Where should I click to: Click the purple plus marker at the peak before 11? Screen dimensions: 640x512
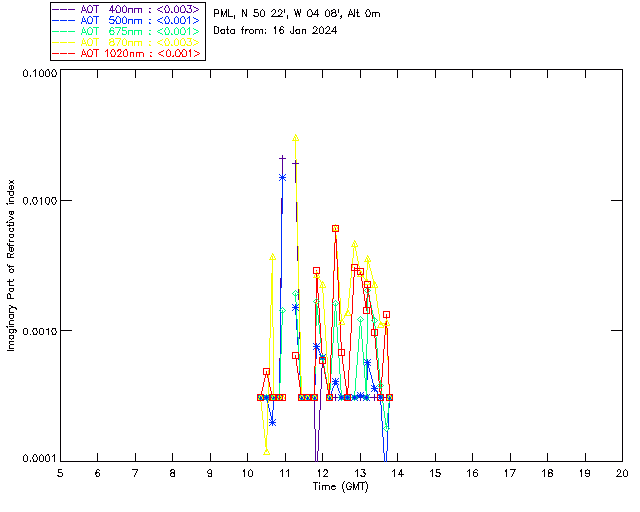point(283,158)
